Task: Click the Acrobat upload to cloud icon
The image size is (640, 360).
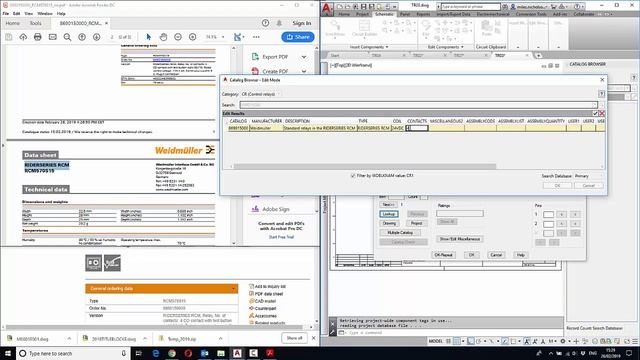Action: point(23,37)
